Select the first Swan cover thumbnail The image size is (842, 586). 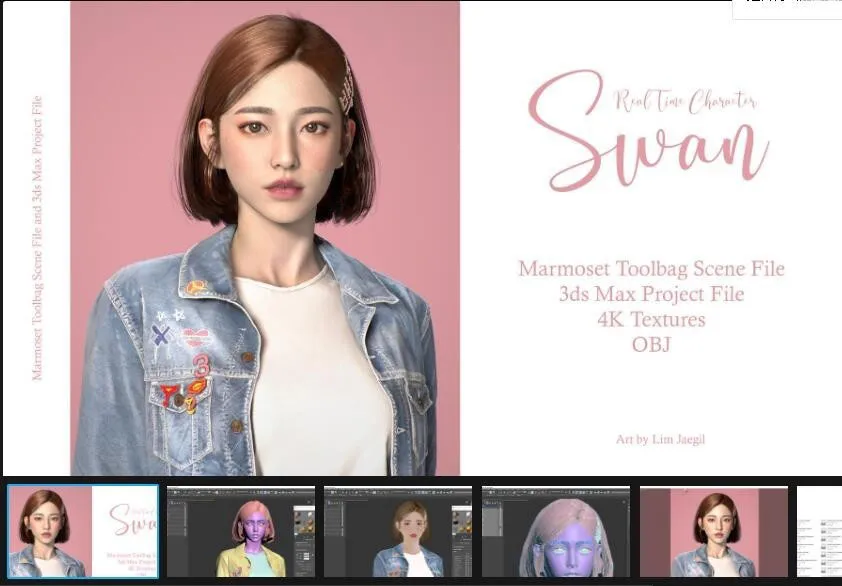tap(83, 532)
